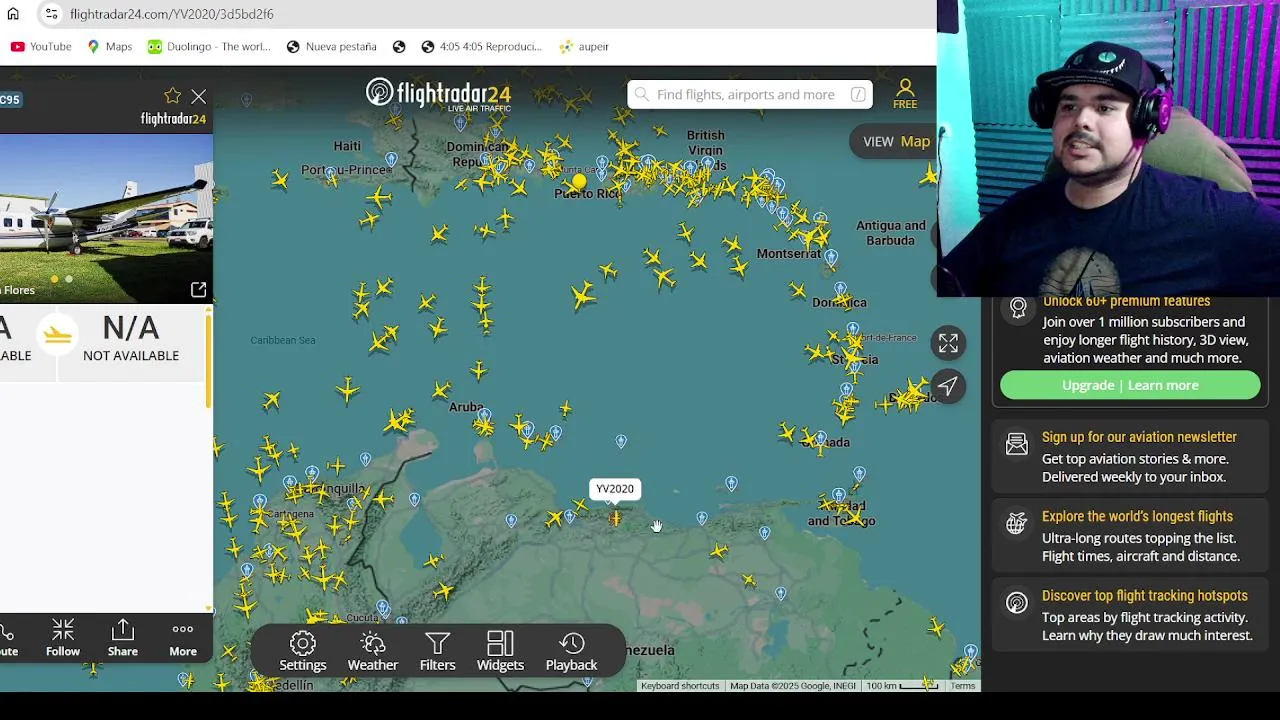
Task: Click the globe icon for longest flights
Action: point(1017,523)
